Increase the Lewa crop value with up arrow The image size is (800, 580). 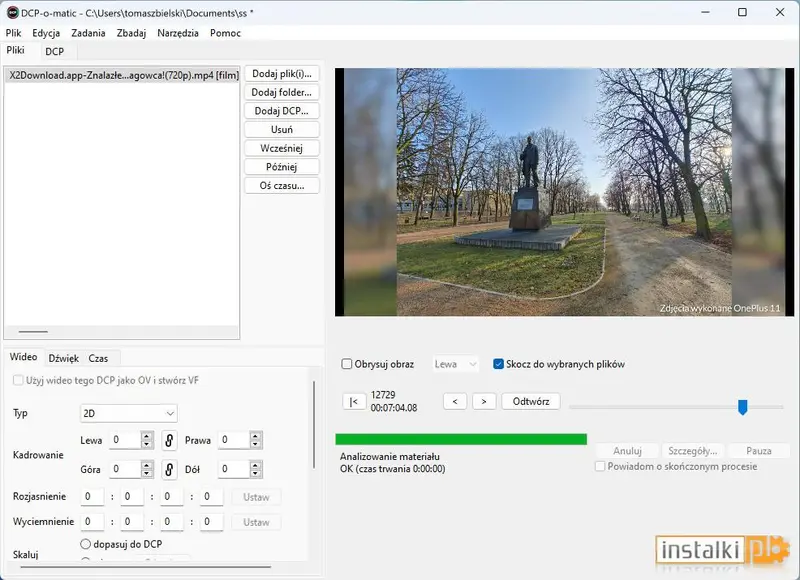(x=147, y=436)
